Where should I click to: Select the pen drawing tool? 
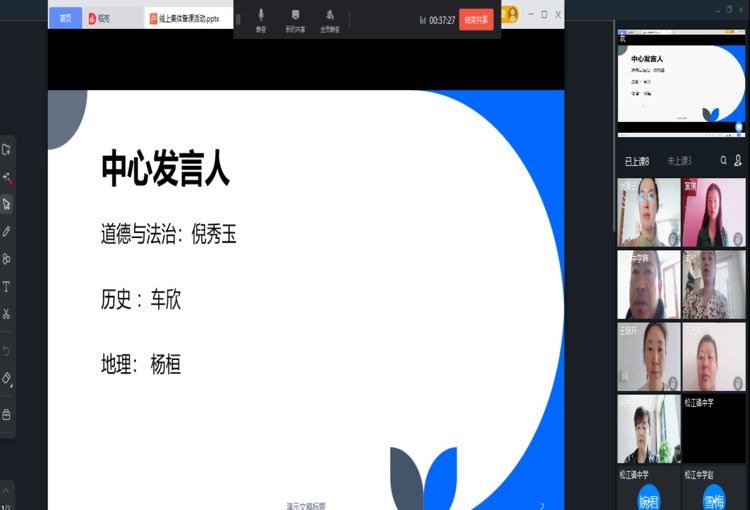(x=7, y=231)
